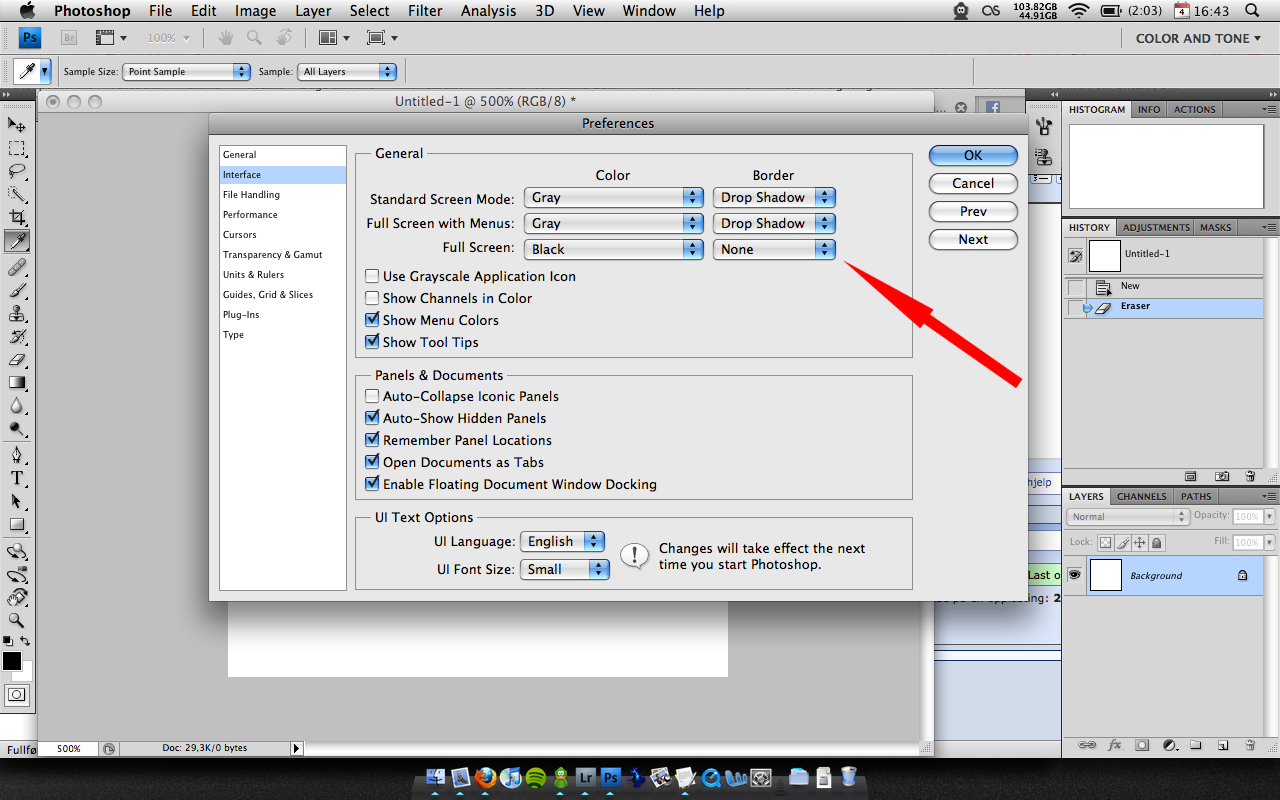
Task: Select the Zoom tool in toolbox
Action: (x=17, y=621)
